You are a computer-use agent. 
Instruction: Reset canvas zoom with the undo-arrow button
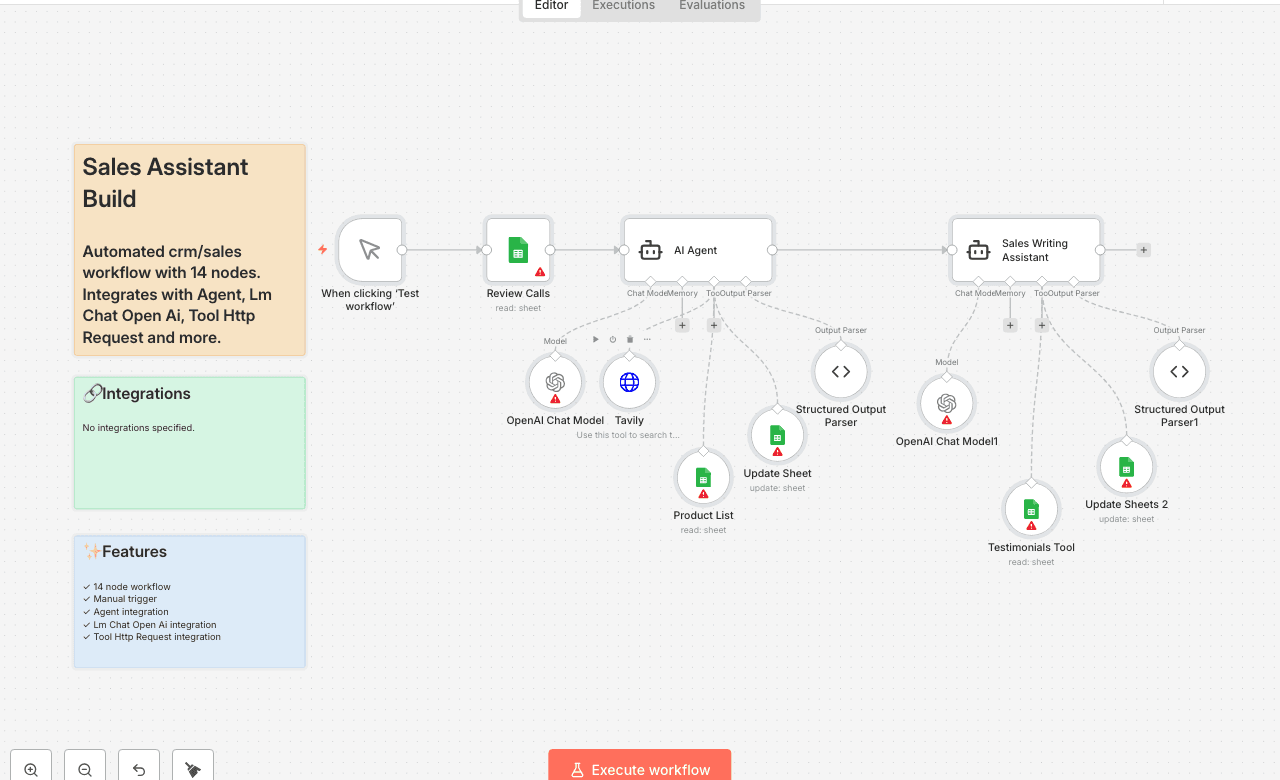pyautogui.click(x=139, y=769)
